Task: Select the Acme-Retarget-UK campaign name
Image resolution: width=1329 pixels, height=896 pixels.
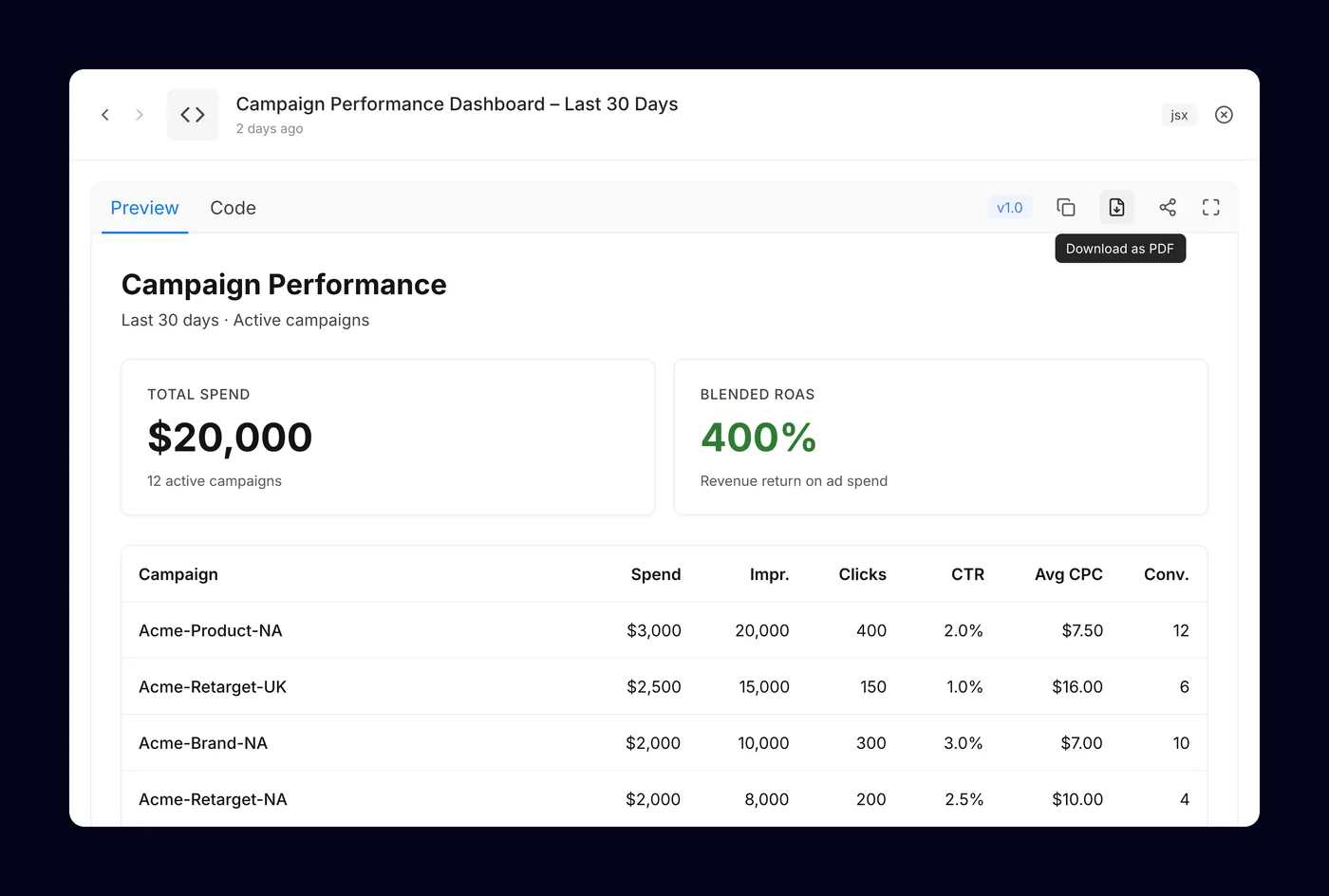Action: click(213, 687)
